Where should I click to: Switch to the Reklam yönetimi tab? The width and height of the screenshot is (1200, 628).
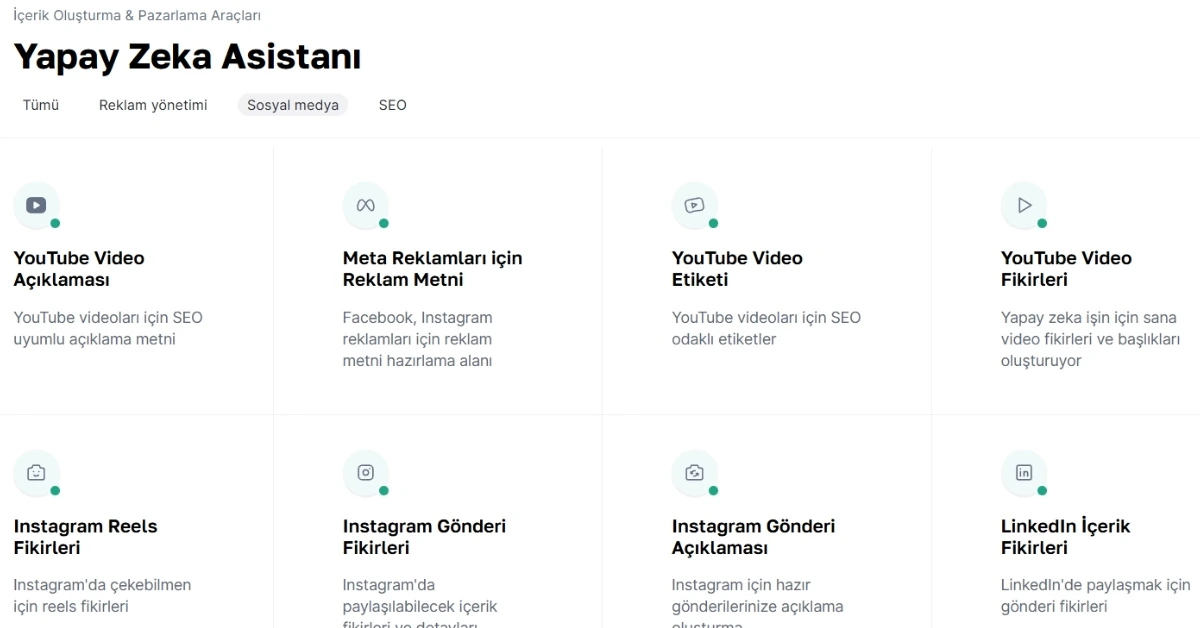coord(153,105)
